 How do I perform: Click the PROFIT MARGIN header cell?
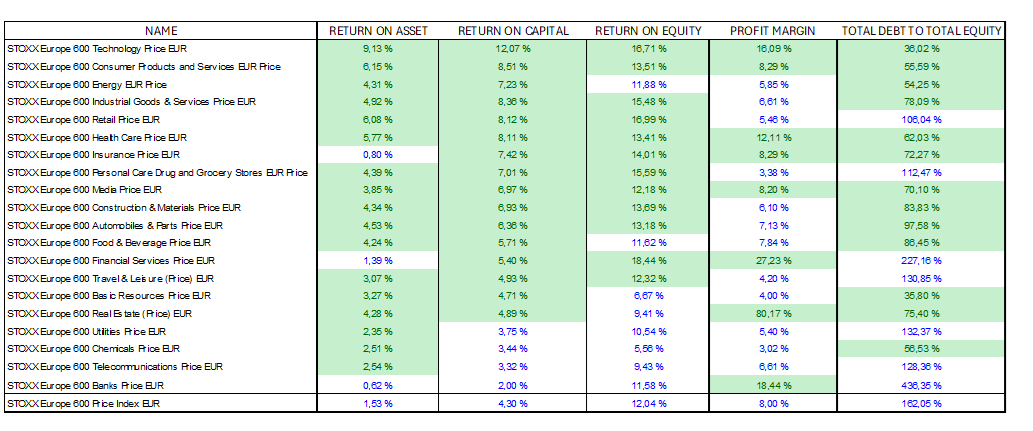pyautogui.click(x=772, y=31)
